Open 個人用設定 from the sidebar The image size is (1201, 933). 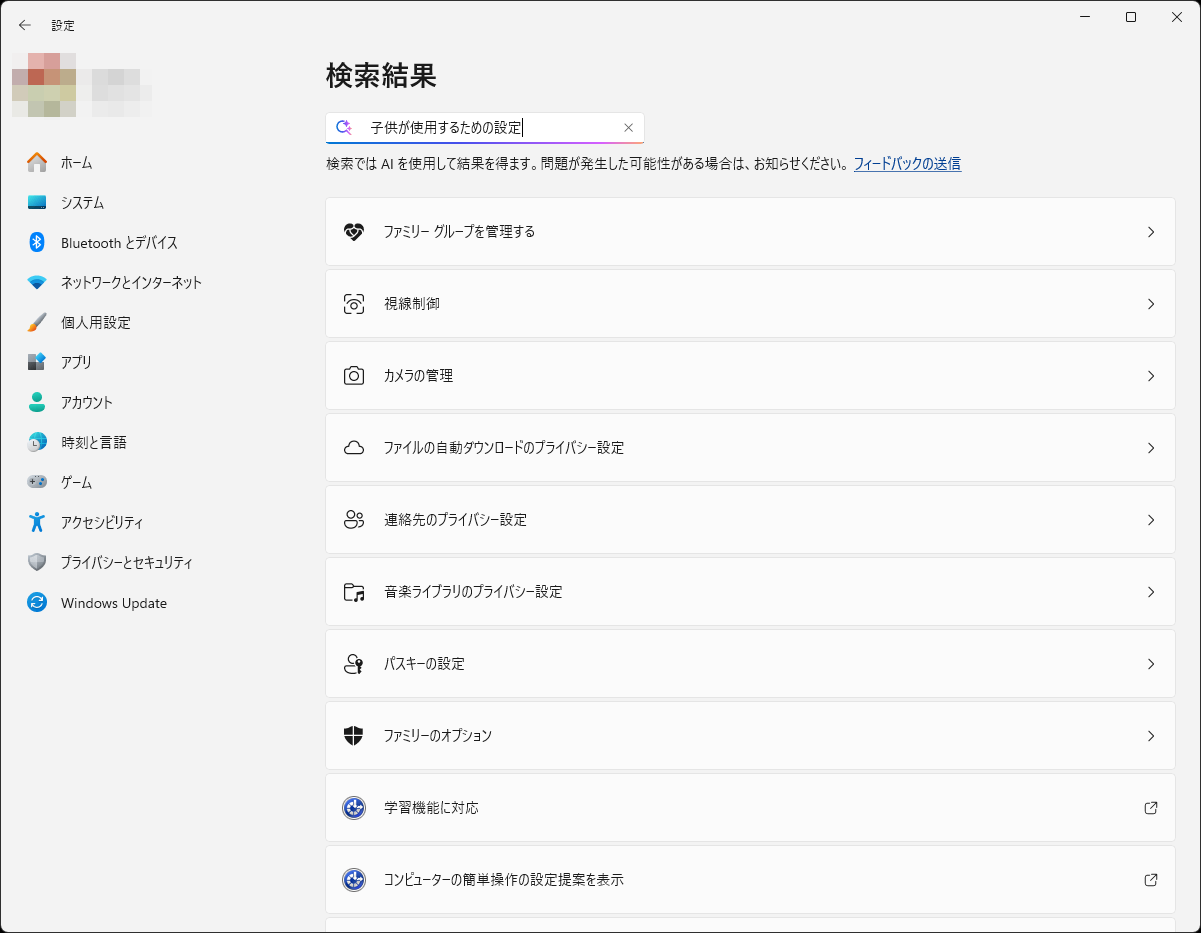(x=95, y=322)
